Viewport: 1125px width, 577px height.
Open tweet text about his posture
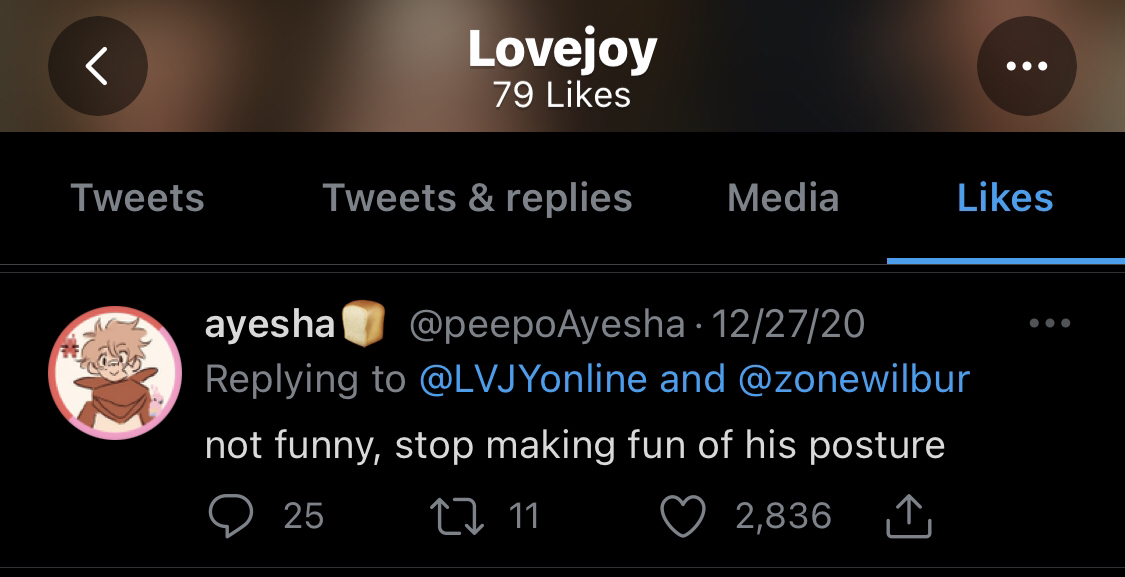(574, 444)
